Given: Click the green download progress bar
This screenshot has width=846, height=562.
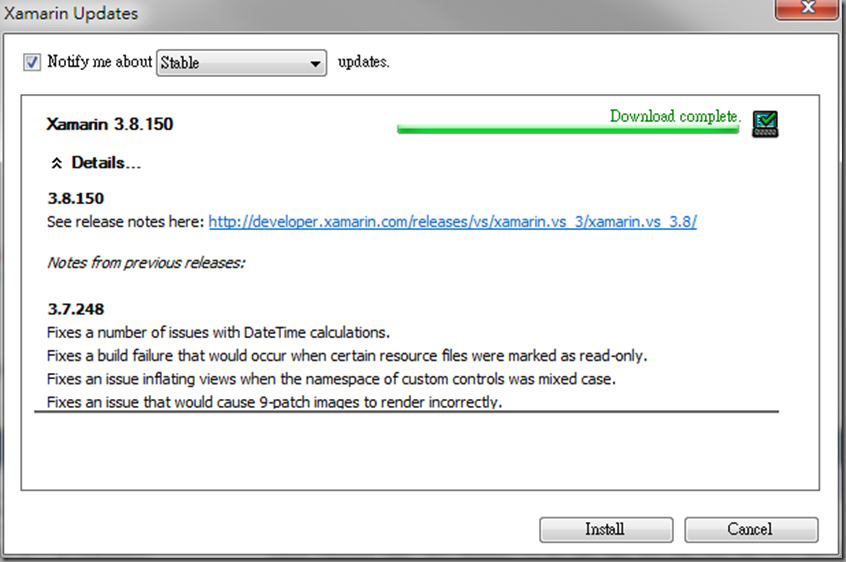Looking at the screenshot, I should 568,129.
